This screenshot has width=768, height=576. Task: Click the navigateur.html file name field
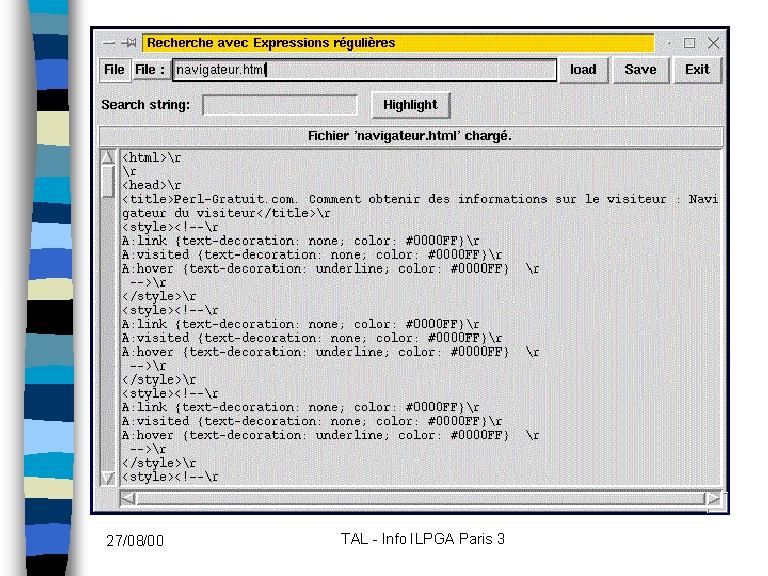[x=364, y=70]
